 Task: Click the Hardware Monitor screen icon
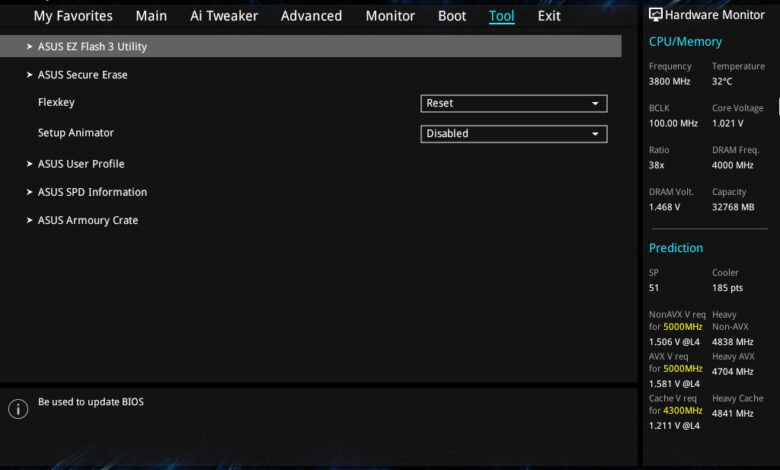click(x=656, y=15)
